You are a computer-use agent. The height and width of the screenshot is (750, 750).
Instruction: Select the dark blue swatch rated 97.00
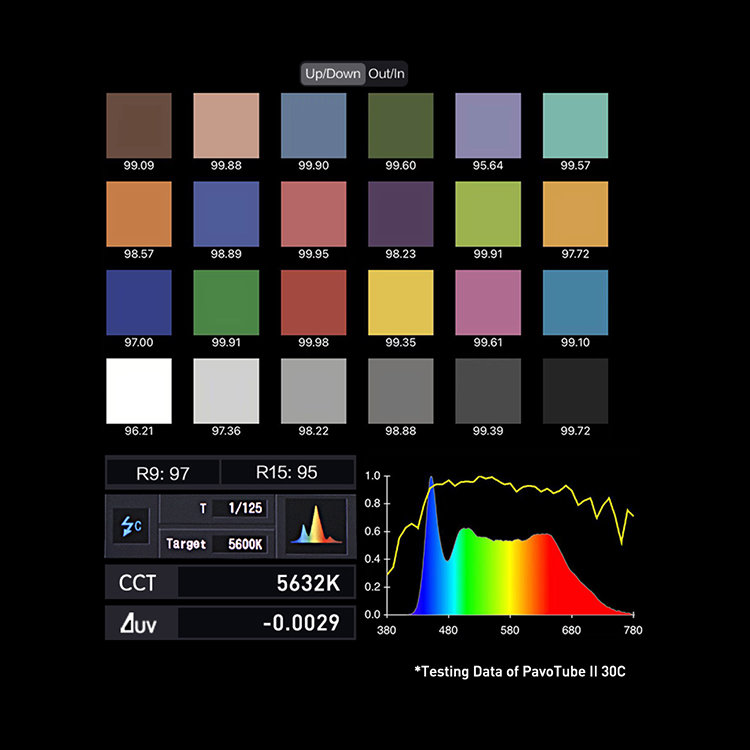click(x=139, y=302)
